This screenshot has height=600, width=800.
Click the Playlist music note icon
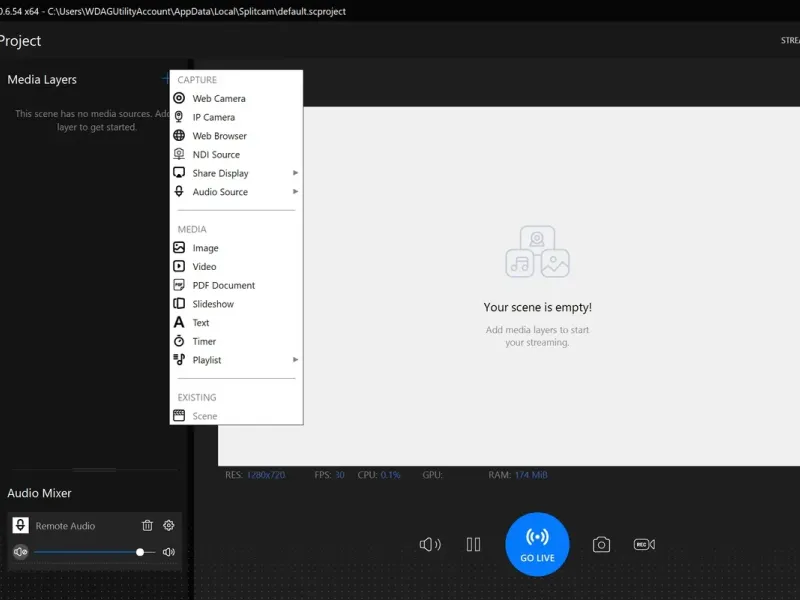tap(179, 360)
